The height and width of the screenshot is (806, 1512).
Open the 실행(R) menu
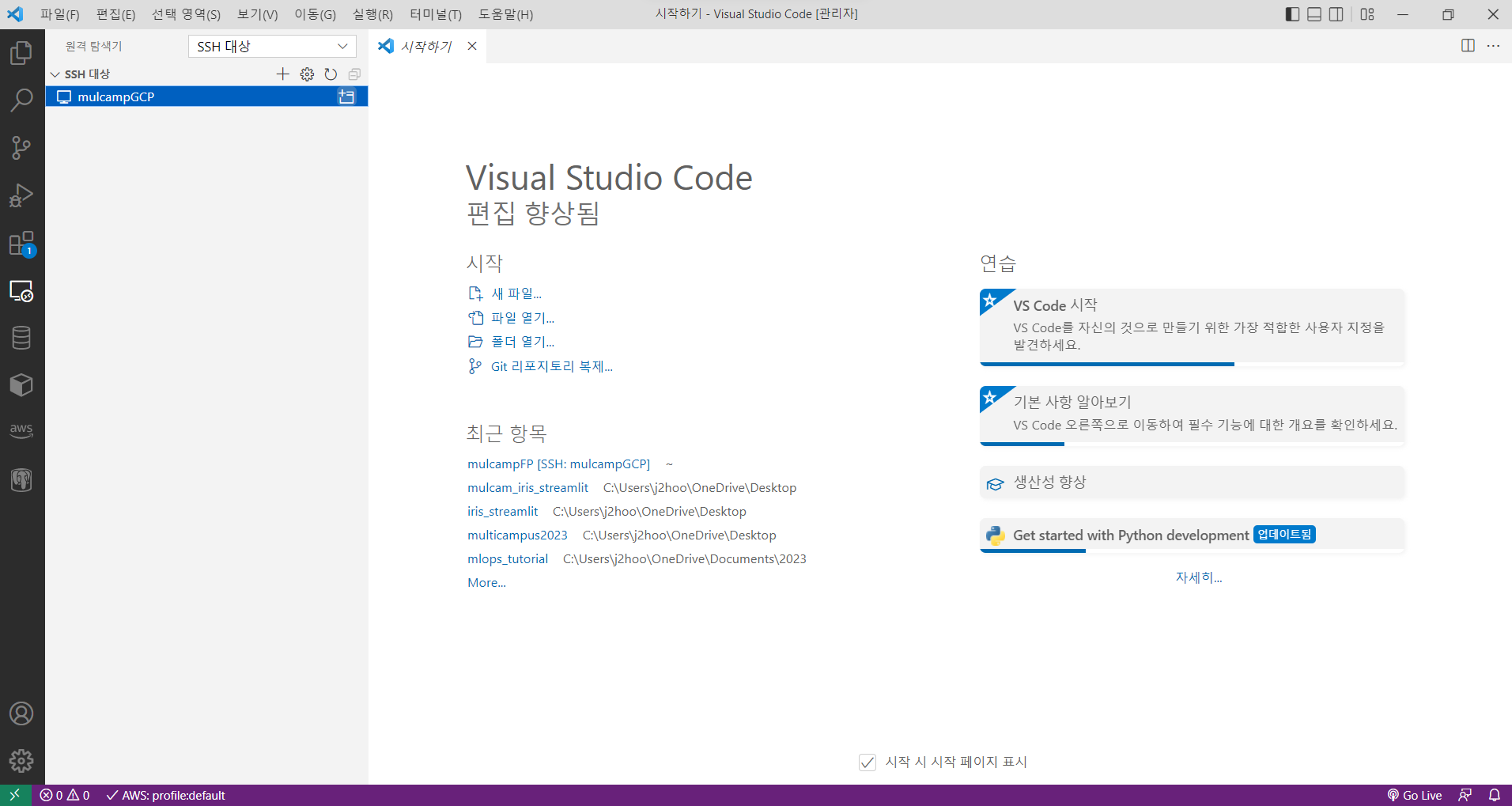(x=372, y=14)
